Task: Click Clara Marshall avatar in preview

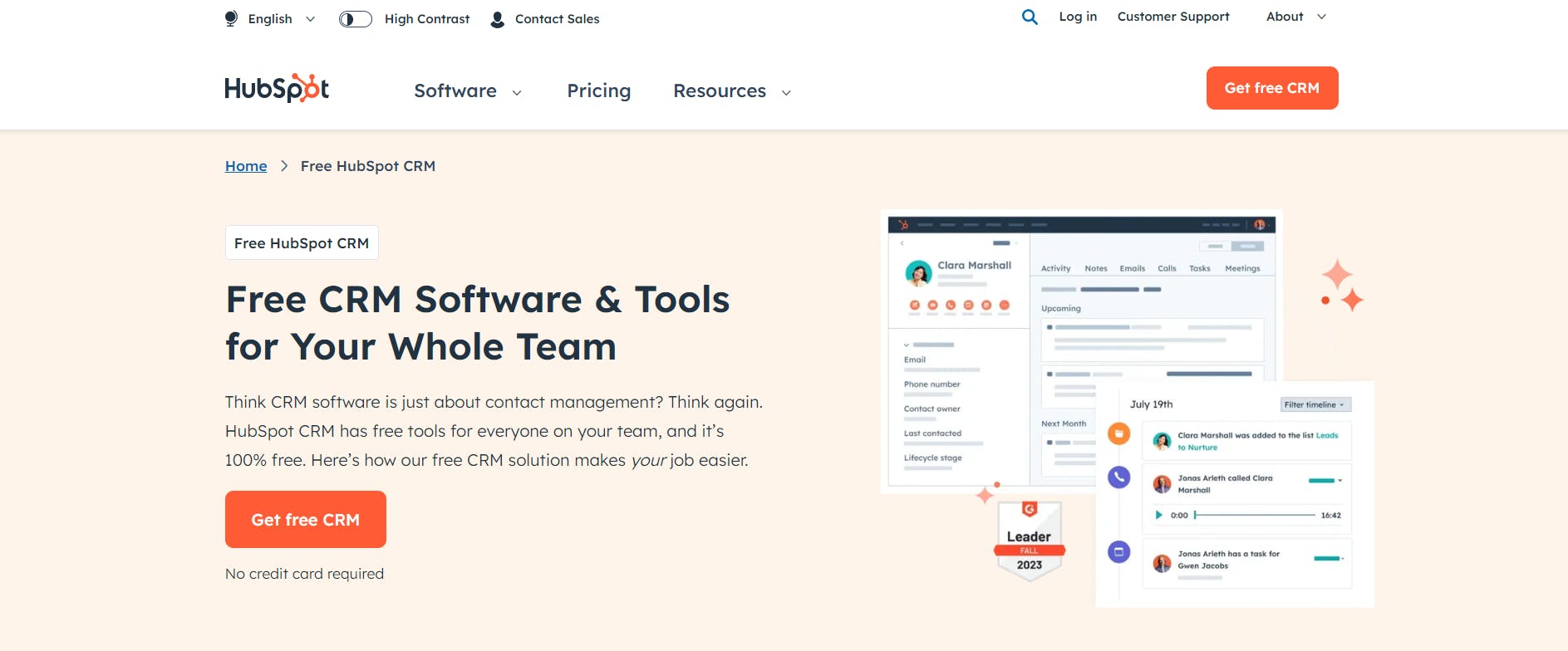Action: coord(918,272)
